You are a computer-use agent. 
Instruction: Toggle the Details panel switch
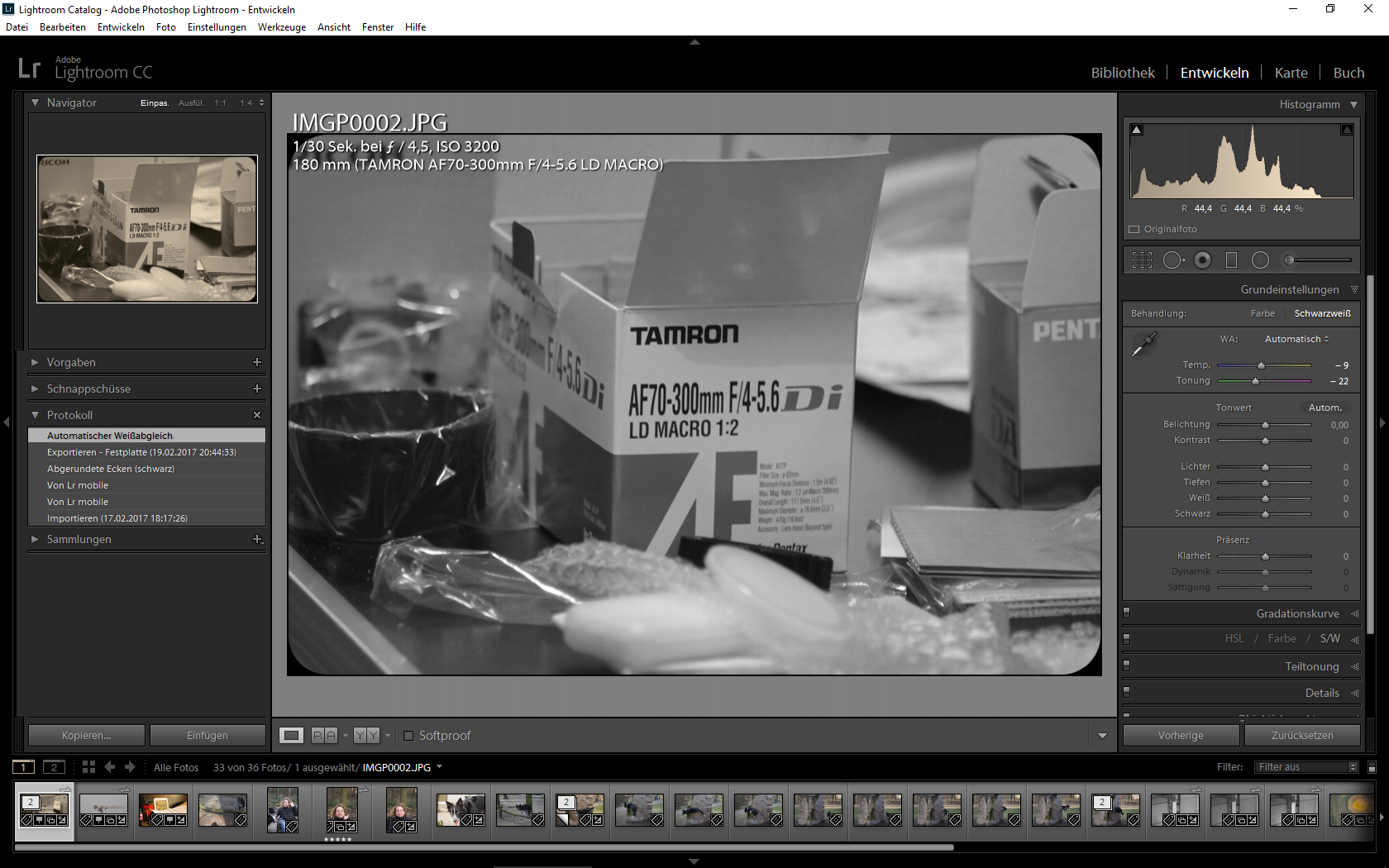click(1127, 693)
